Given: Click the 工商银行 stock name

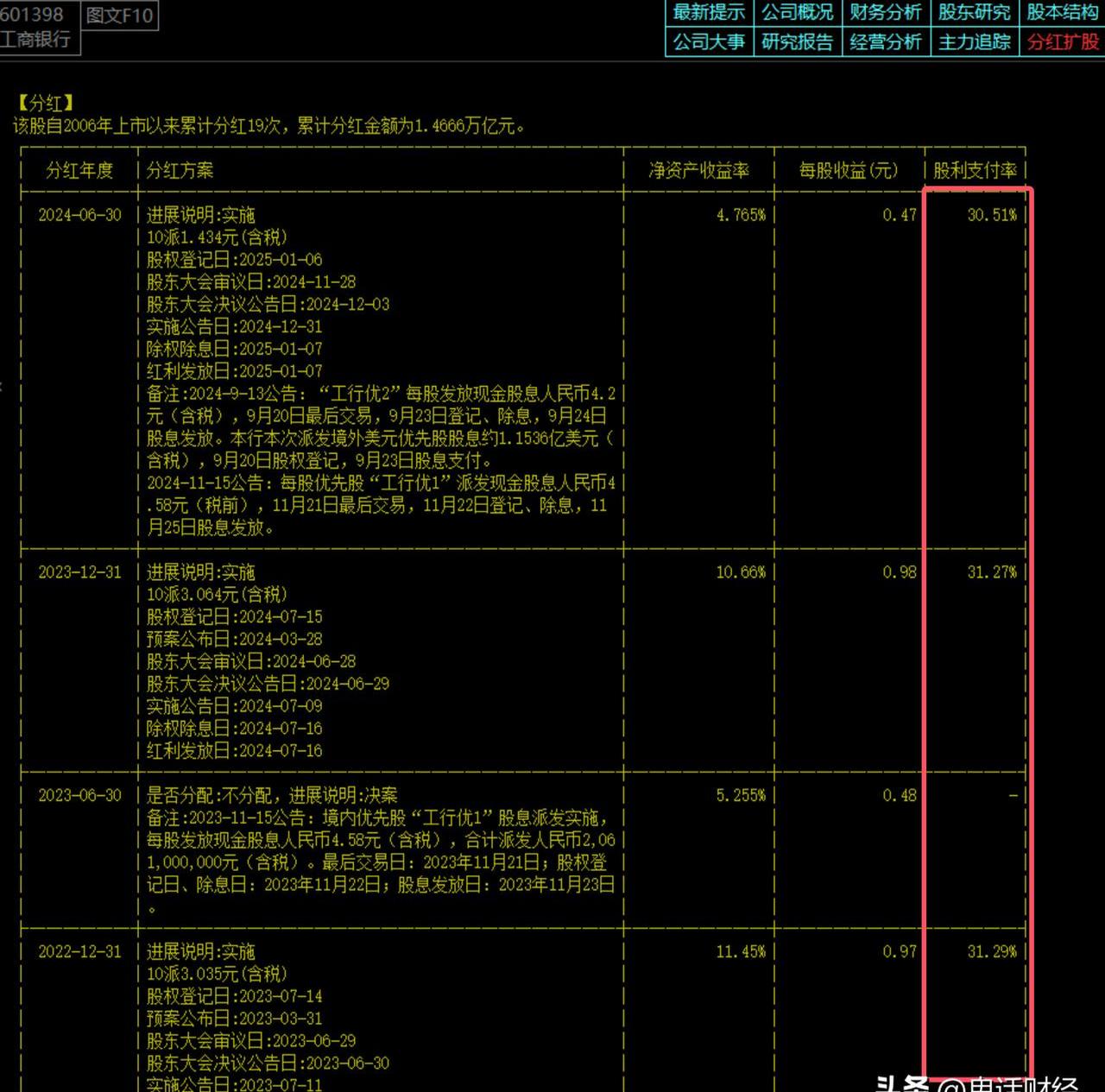Looking at the screenshot, I should click(x=35, y=40).
